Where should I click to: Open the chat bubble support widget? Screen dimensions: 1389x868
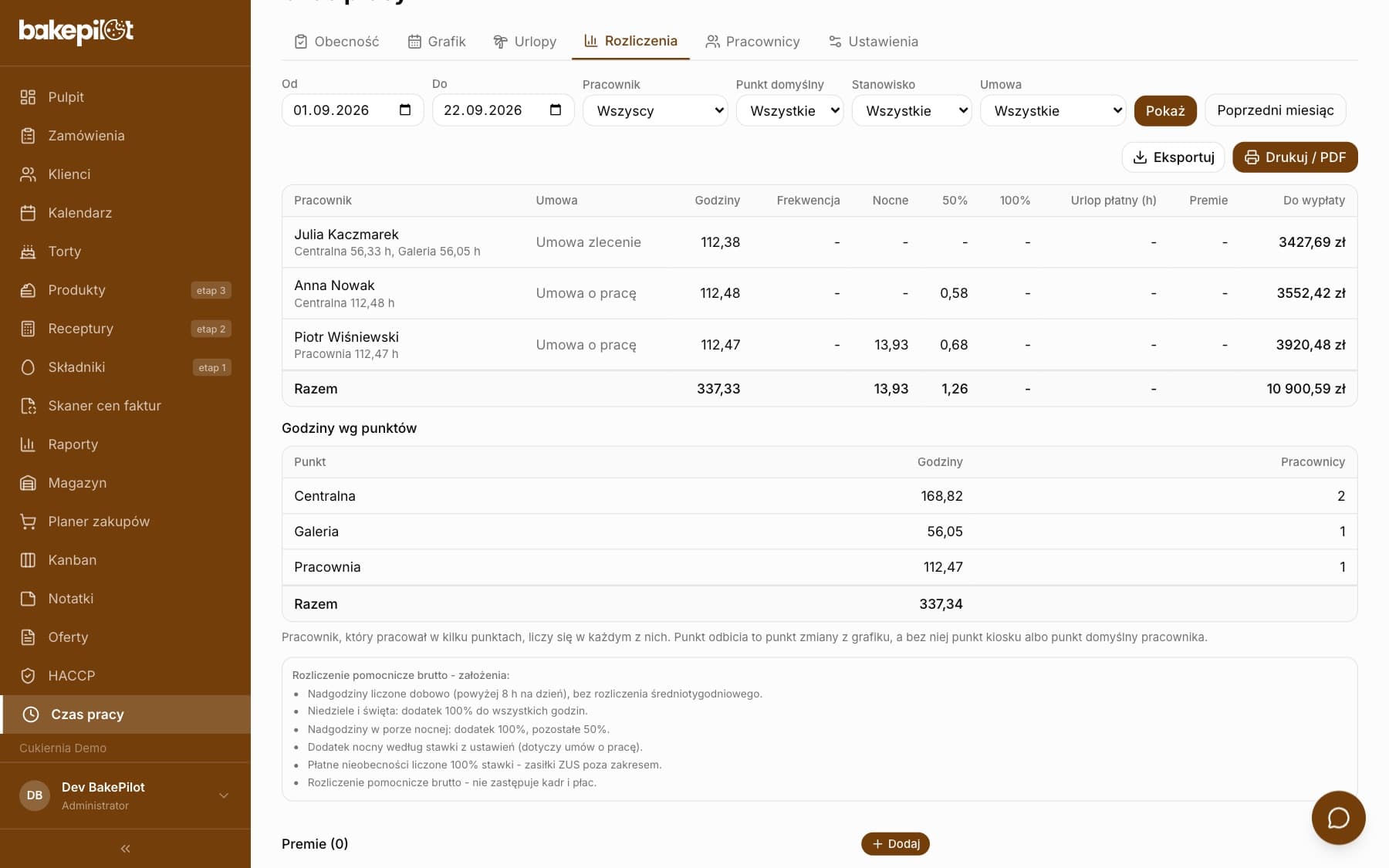click(1338, 818)
